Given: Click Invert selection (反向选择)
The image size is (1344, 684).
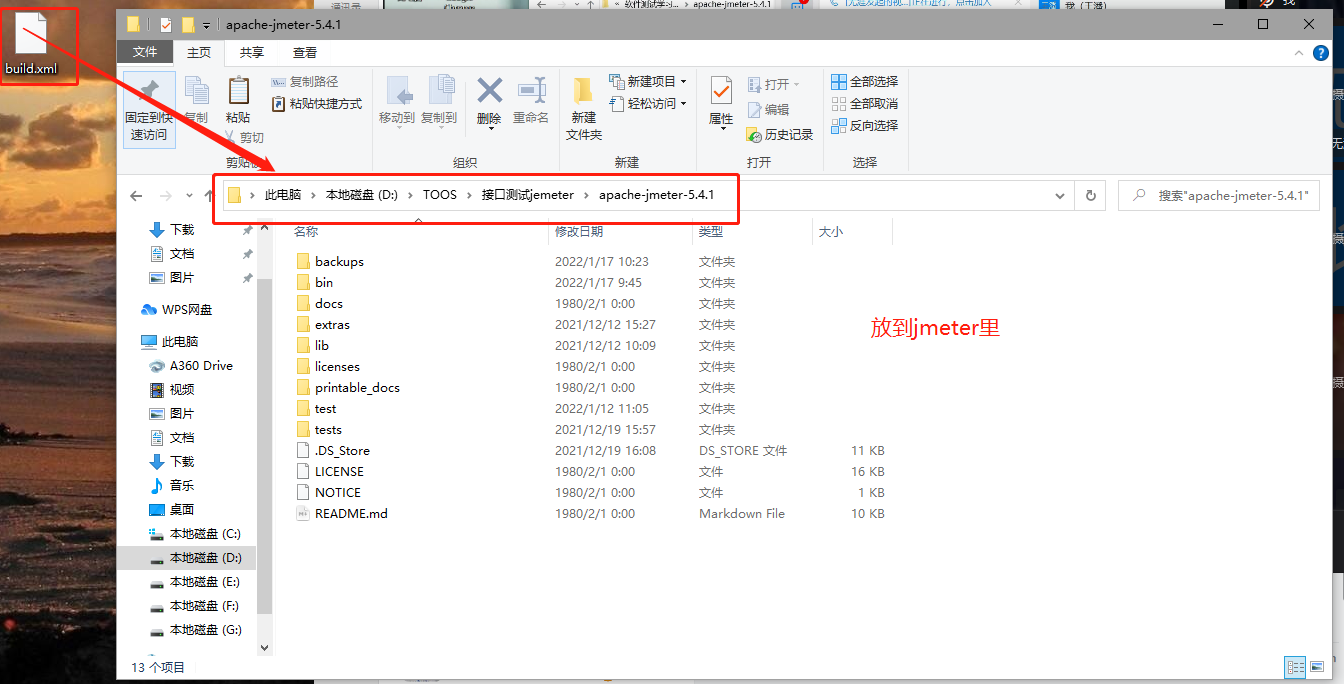Looking at the screenshot, I should pyautogui.click(x=865, y=126).
